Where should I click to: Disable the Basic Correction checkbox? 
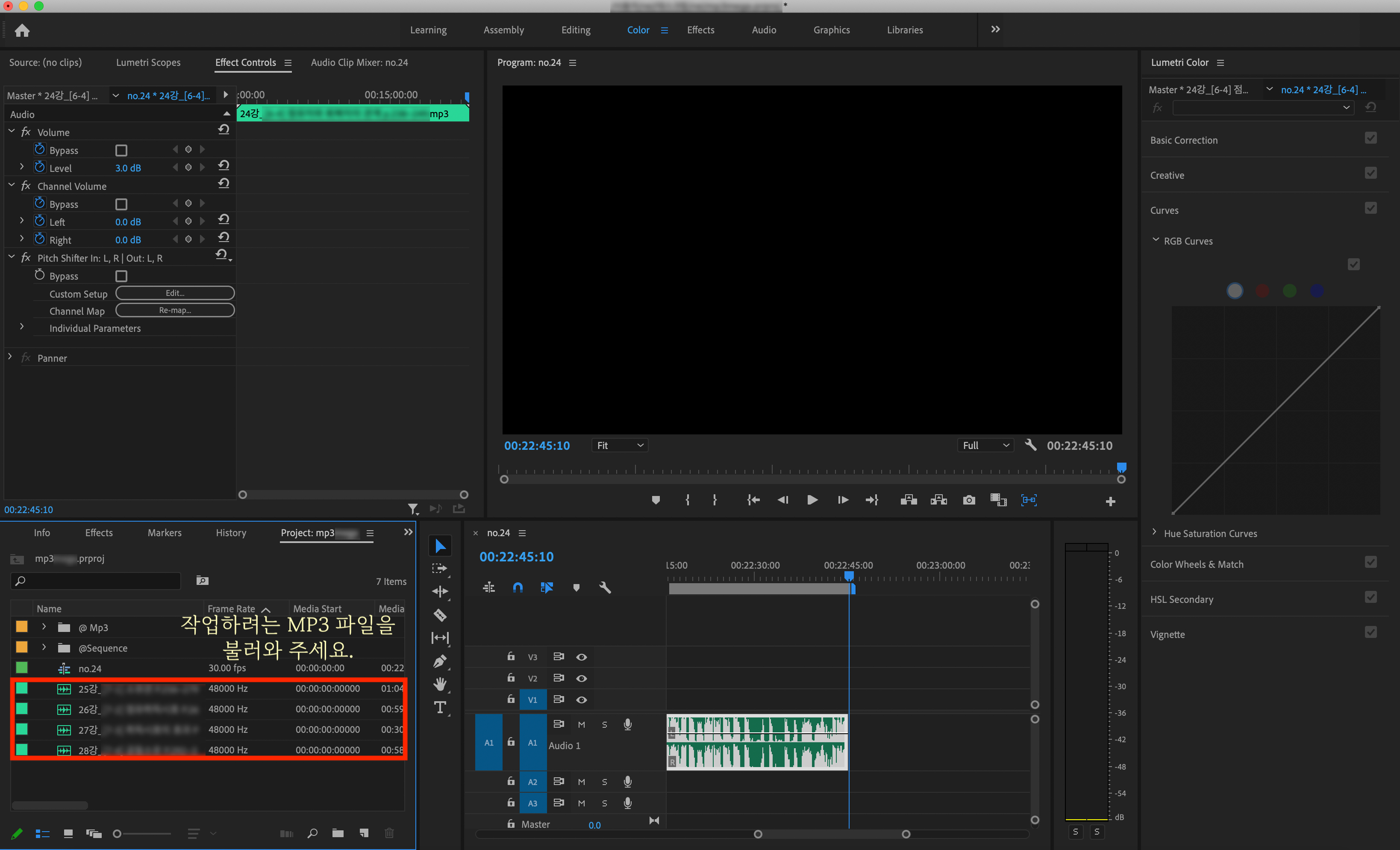coord(1371,138)
